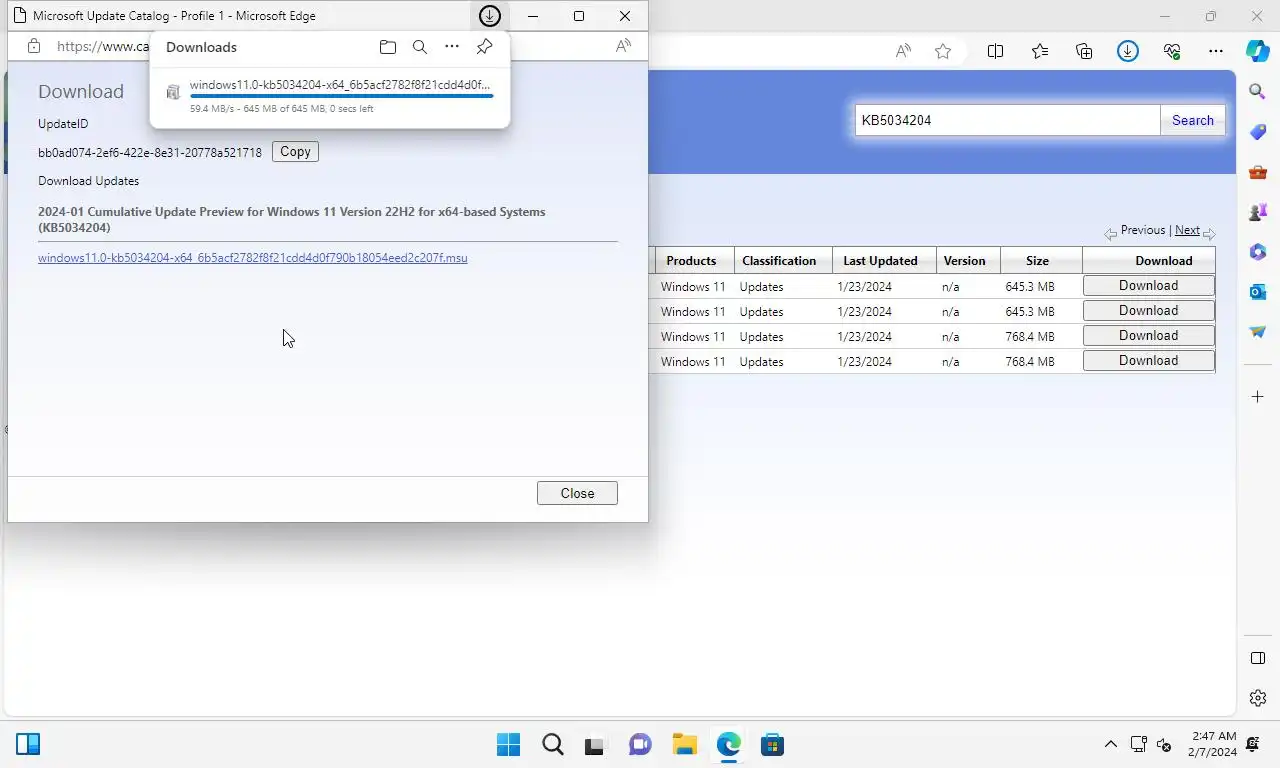
Task: View site information lock icon
Action: point(33,46)
